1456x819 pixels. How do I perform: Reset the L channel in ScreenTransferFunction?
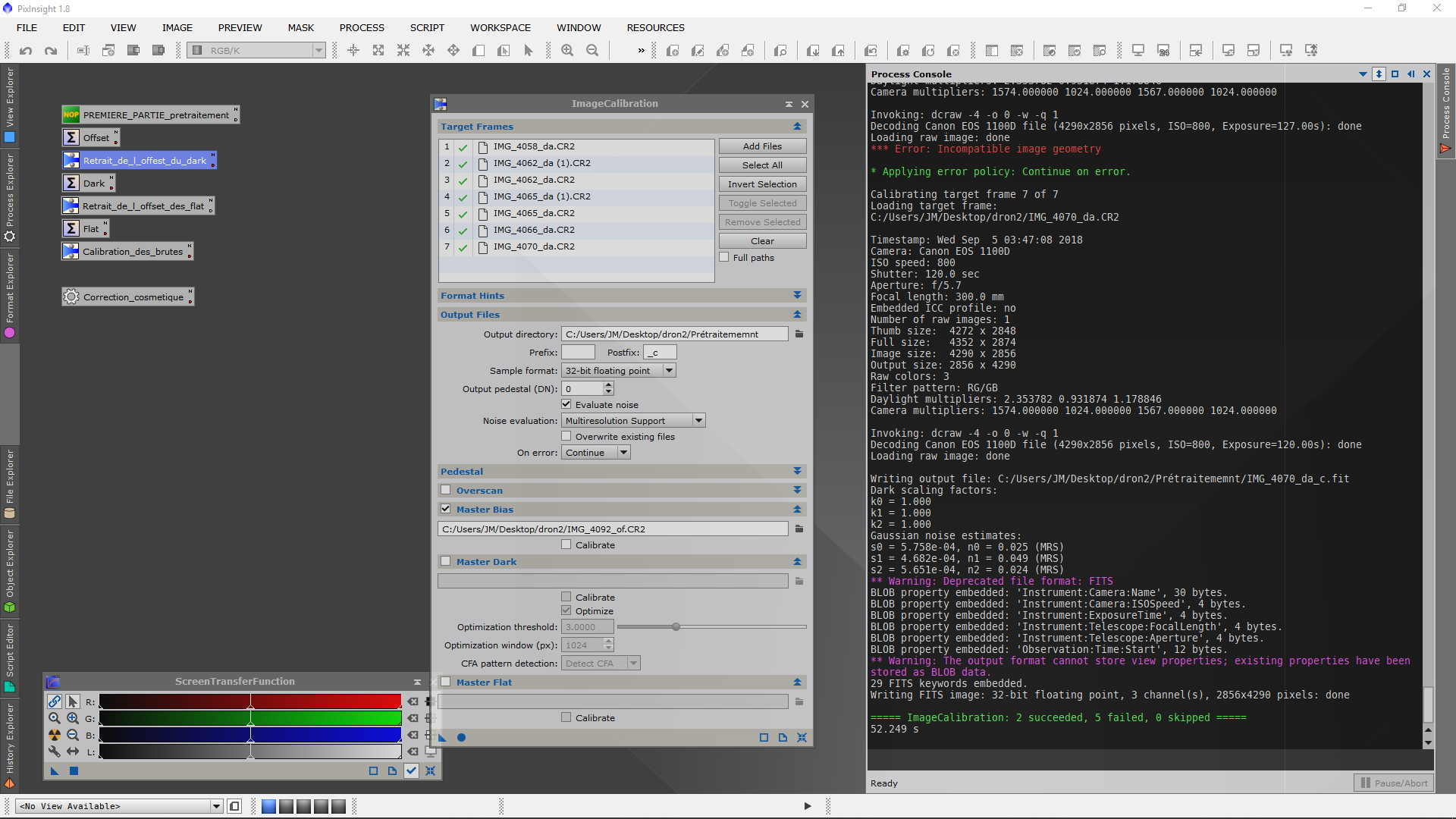click(413, 752)
